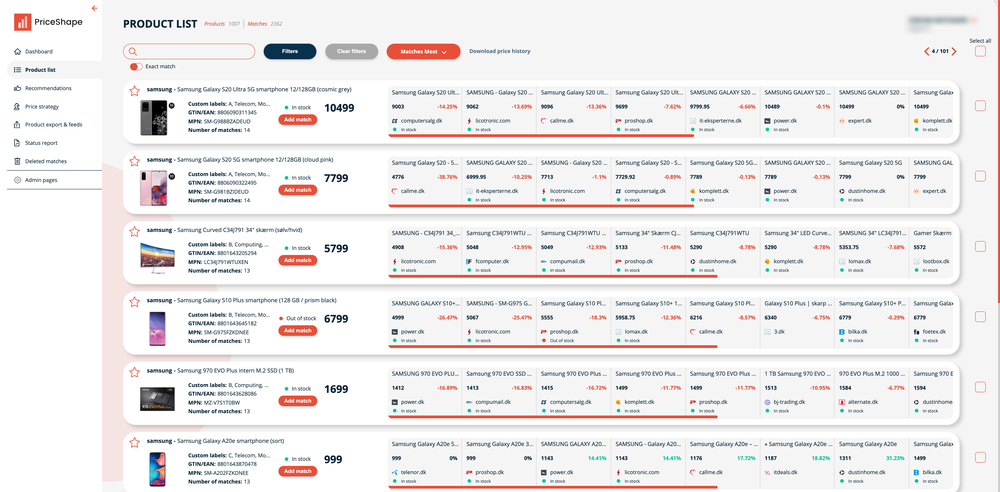Open the Matches Most sort dropdown

click(x=423, y=52)
